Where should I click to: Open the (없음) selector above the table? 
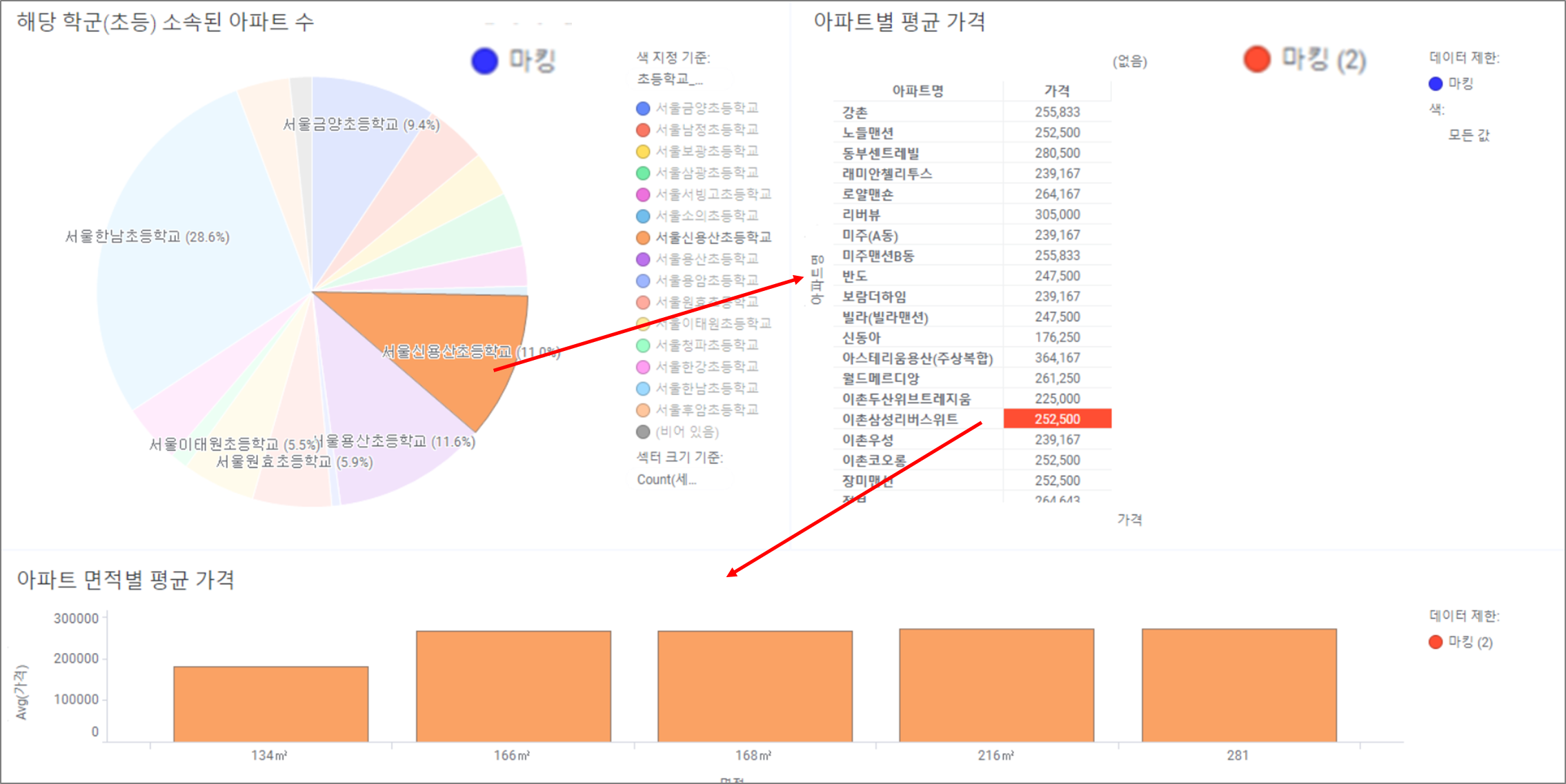click(1129, 61)
